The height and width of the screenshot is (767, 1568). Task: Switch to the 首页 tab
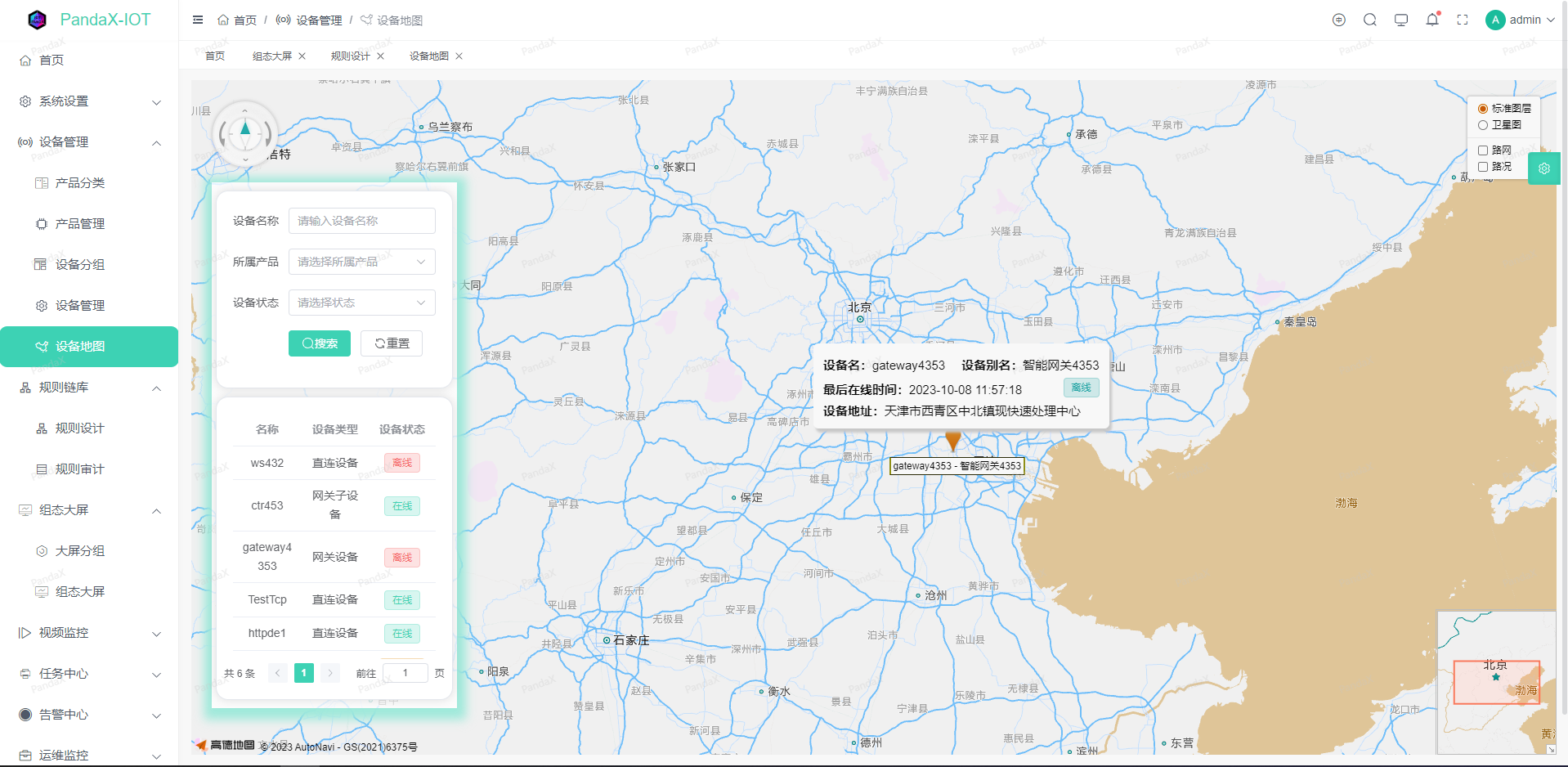coord(215,56)
